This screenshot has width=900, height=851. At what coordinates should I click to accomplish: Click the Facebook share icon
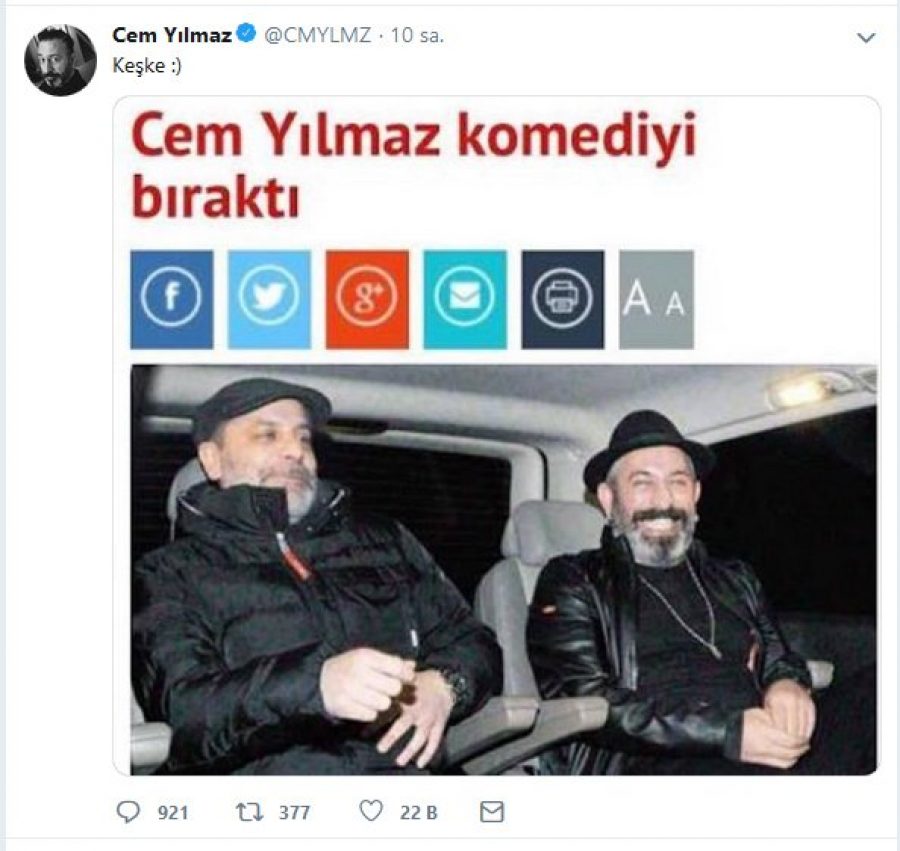(x=172, y=299)
